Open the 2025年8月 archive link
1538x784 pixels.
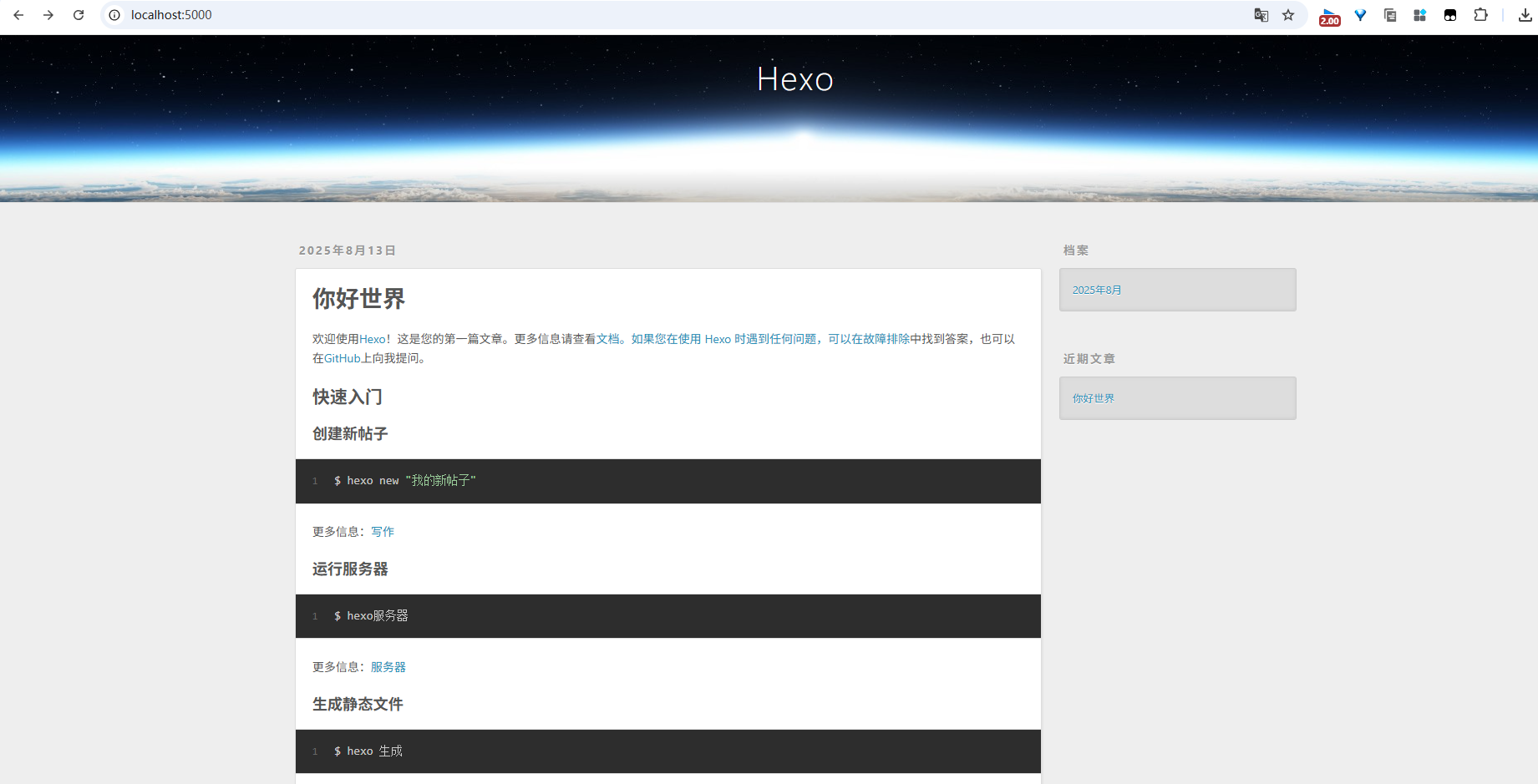1097,290
